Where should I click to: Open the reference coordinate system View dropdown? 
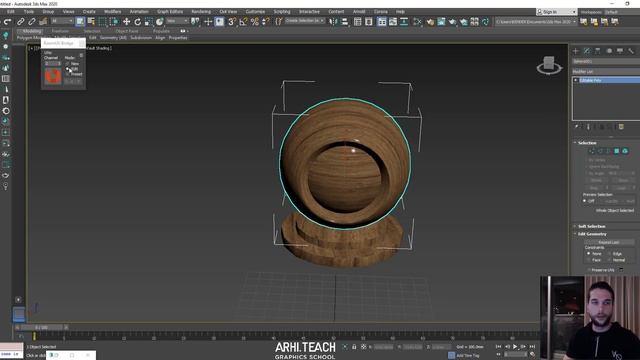178,21
